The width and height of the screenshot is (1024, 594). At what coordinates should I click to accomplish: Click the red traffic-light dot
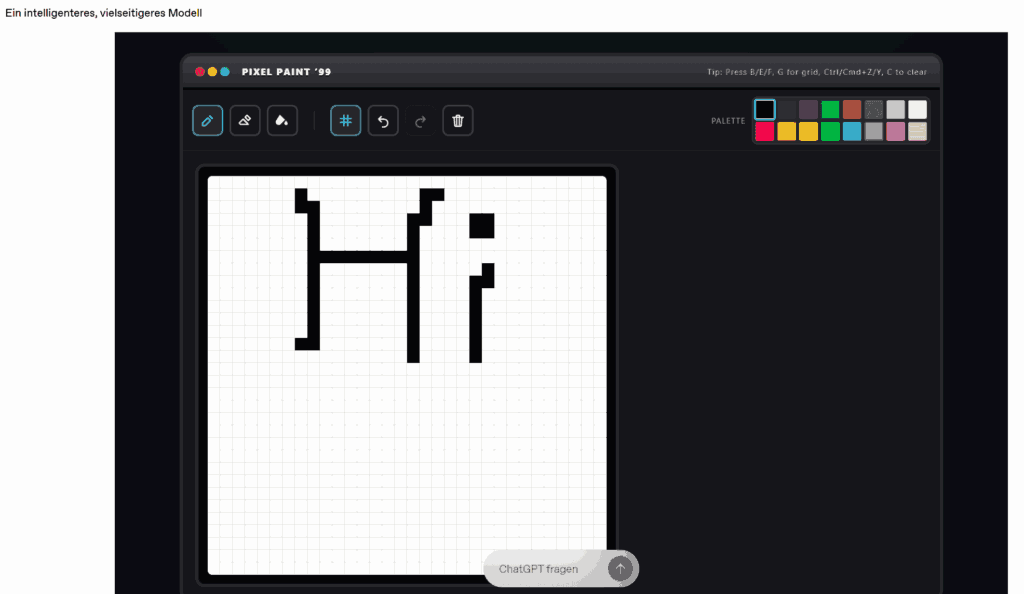coord(200,71)
